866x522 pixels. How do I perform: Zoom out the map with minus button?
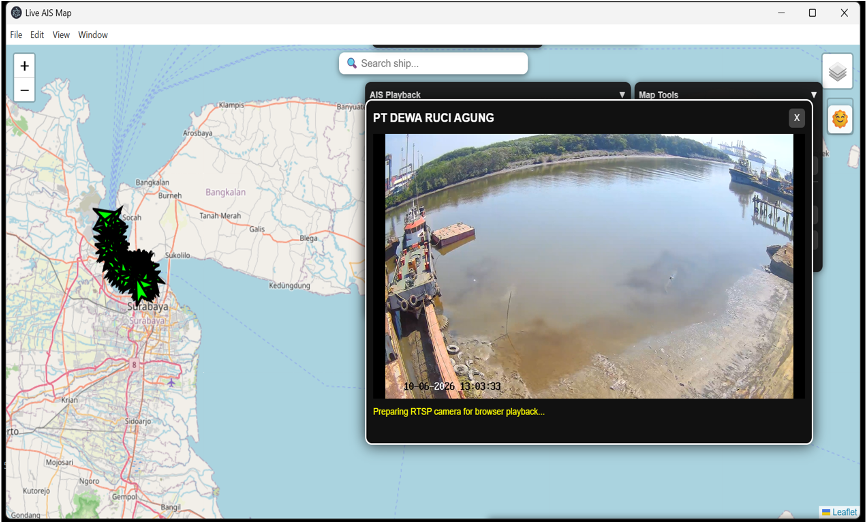click(24, 90)
